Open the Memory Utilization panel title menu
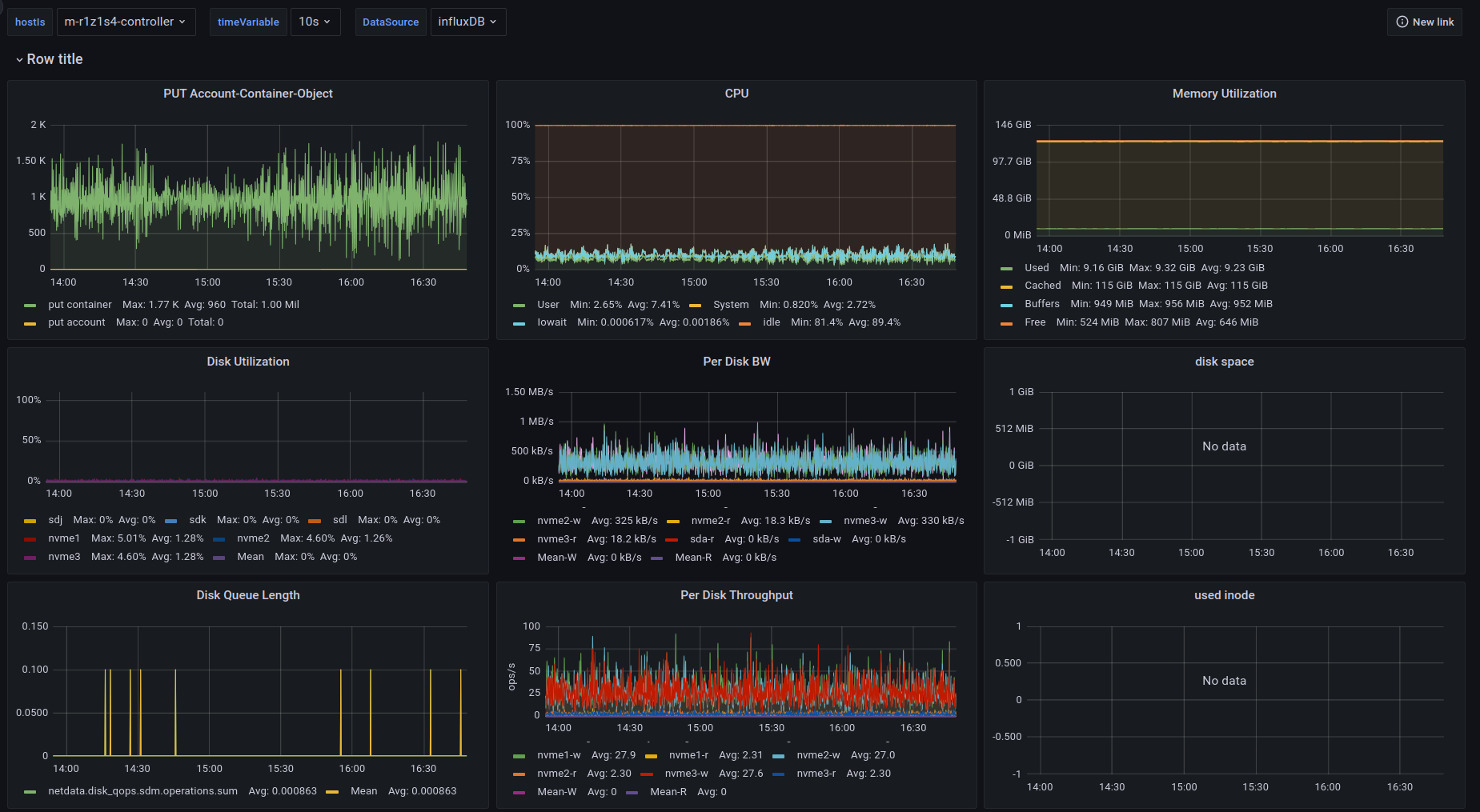The height and width of the screenshot is (812, 1480). (1224, 94)
